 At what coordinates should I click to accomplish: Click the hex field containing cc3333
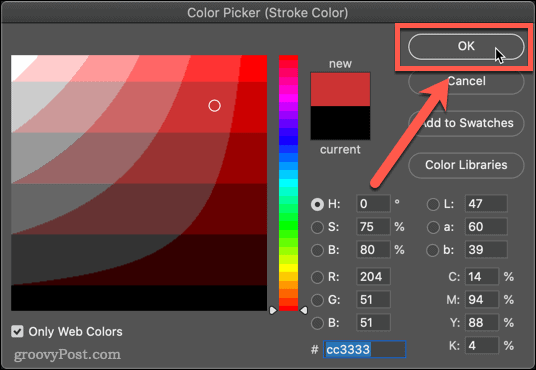pyautogui.click(x=364, y=349)
